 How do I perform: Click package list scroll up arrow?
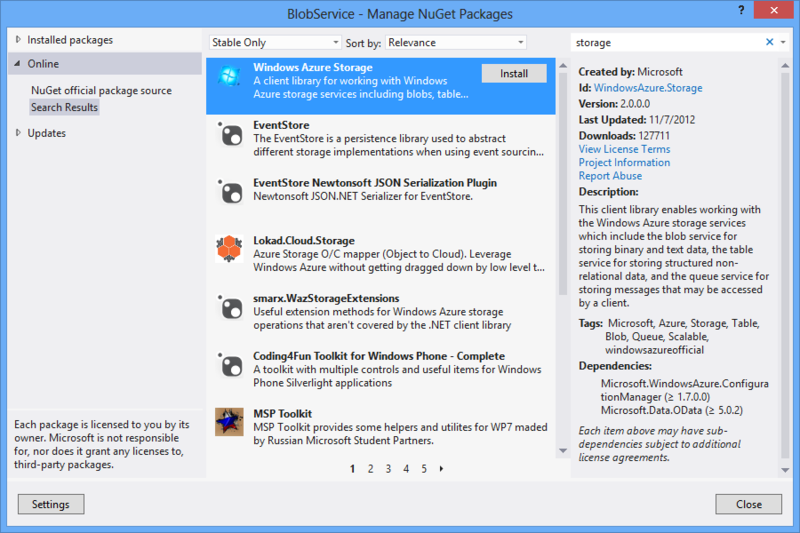(x=563, y=65)
